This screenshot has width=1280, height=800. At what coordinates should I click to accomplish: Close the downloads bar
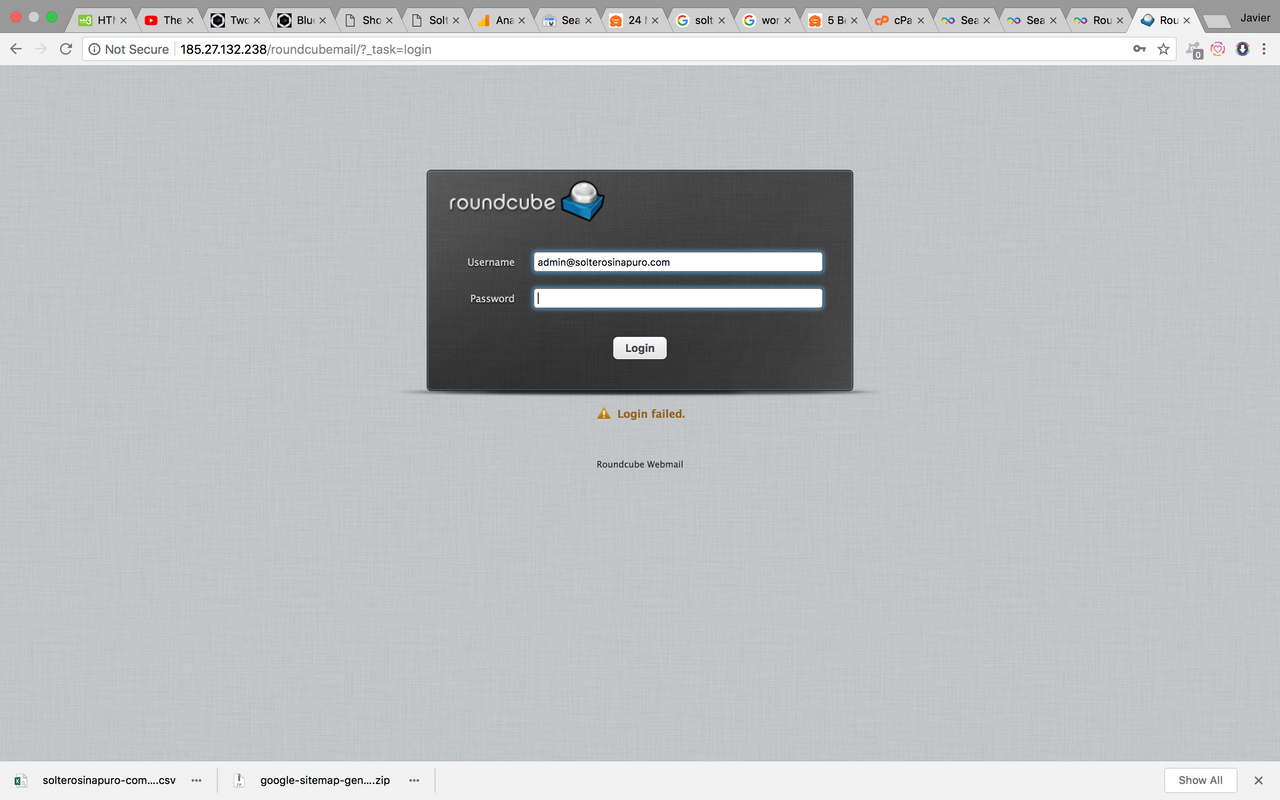click(x=1259, y=780)
